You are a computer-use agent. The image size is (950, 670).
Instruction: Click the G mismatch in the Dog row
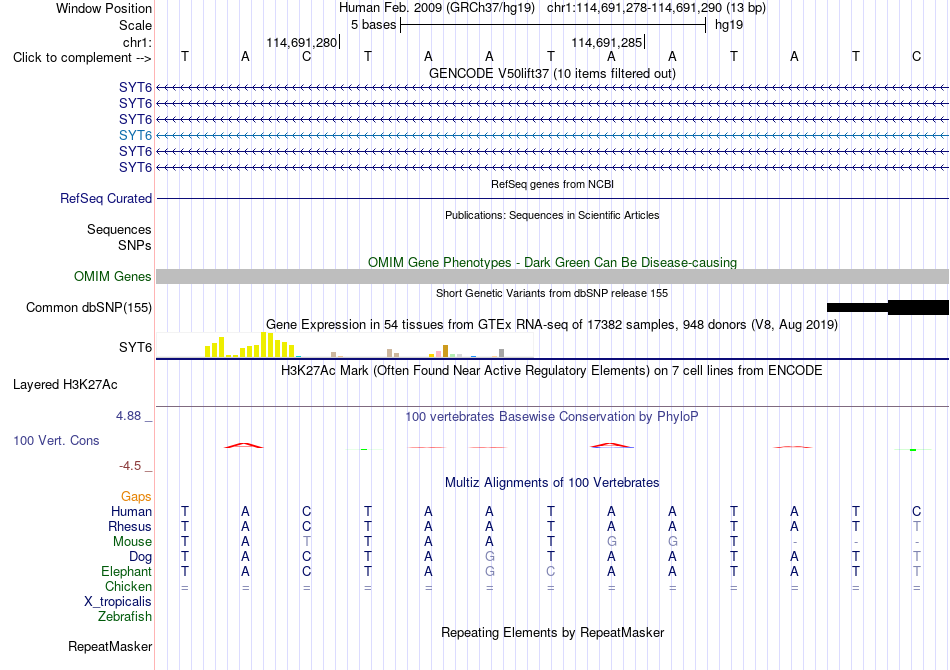490,556
